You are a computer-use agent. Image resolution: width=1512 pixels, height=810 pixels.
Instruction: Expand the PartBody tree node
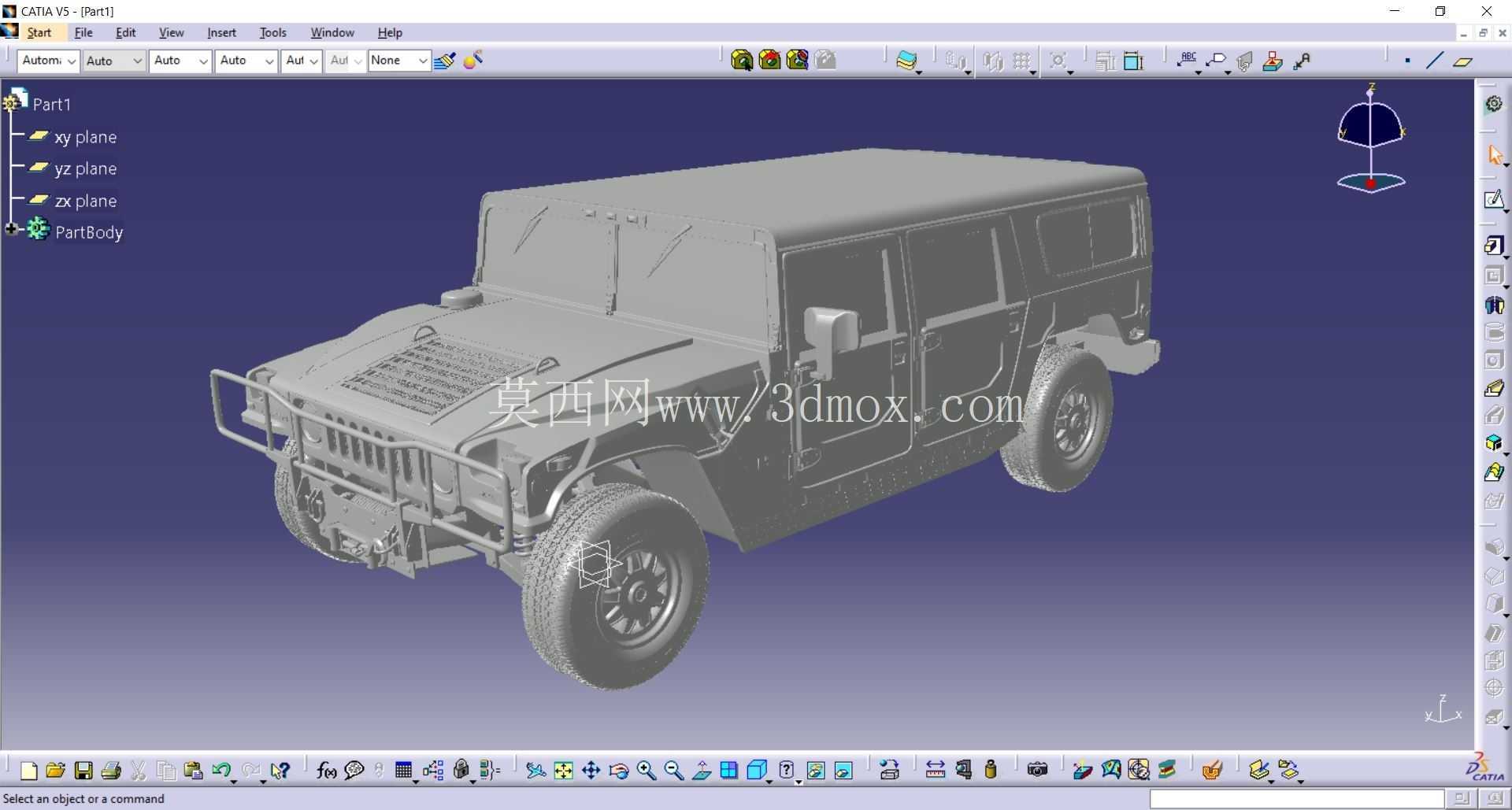click(11, 229)
